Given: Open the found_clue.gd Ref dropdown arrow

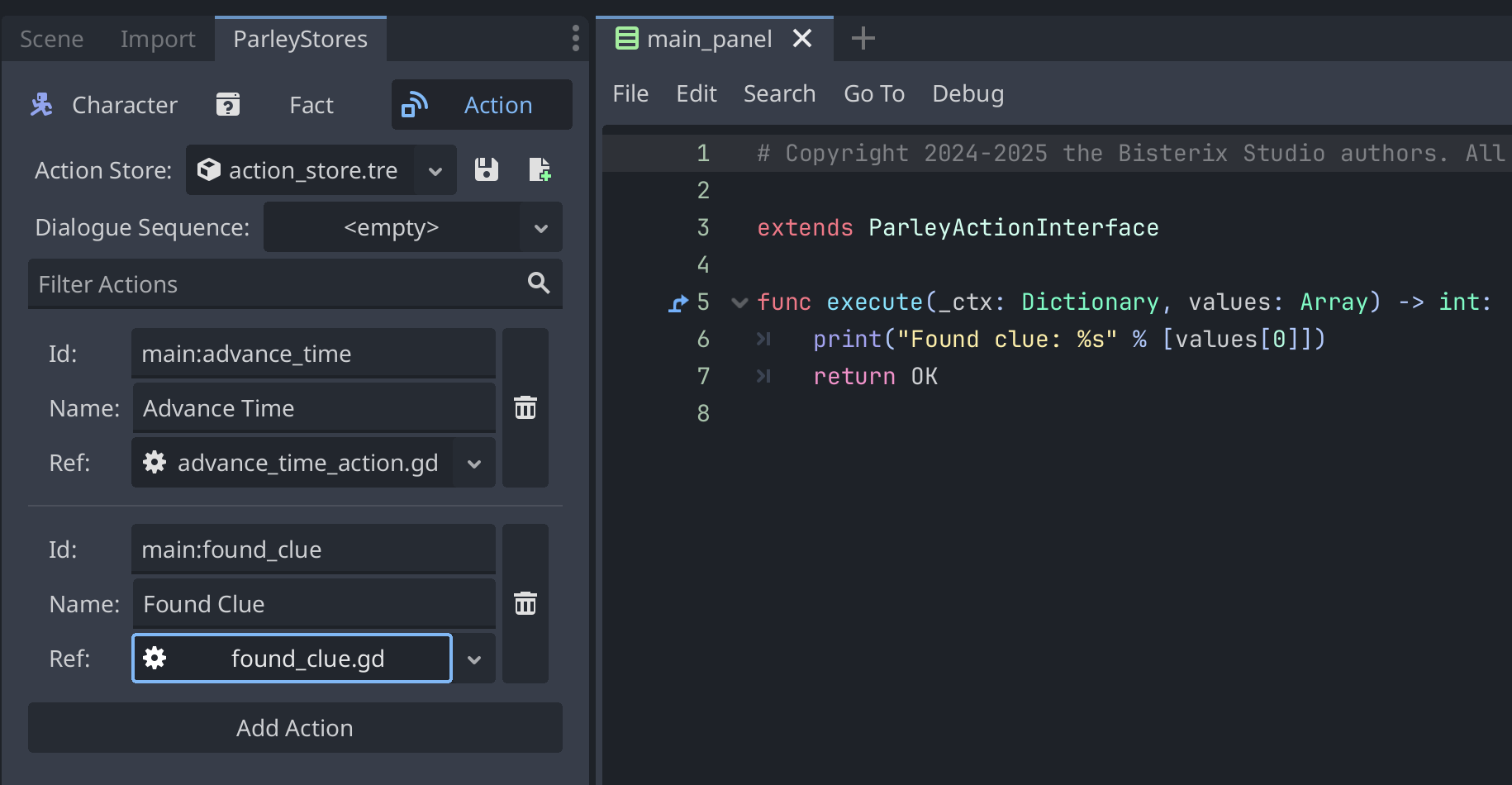Looking at the screenshot, I should (x=474, y=659).
